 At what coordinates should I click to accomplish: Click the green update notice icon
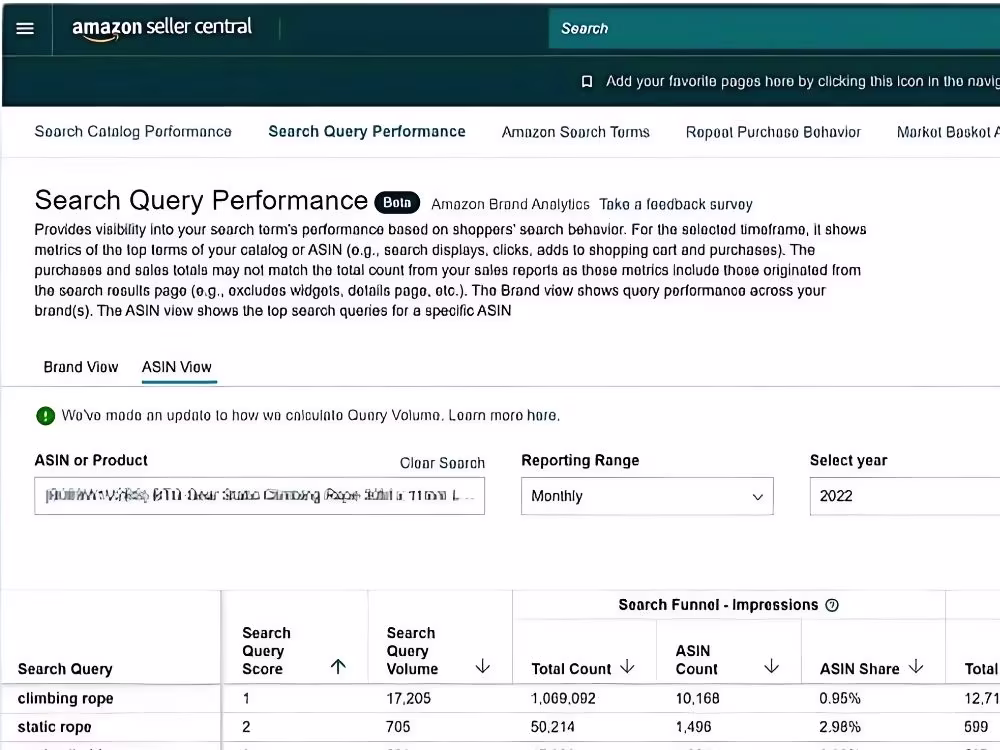coord(45,416)
